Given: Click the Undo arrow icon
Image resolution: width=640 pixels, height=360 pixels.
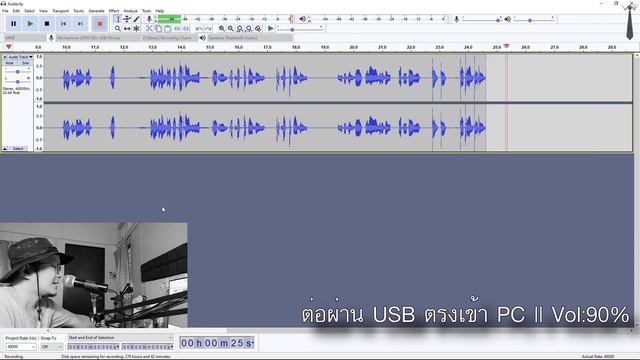Looking at the screenshot, I should click(199, 29).
